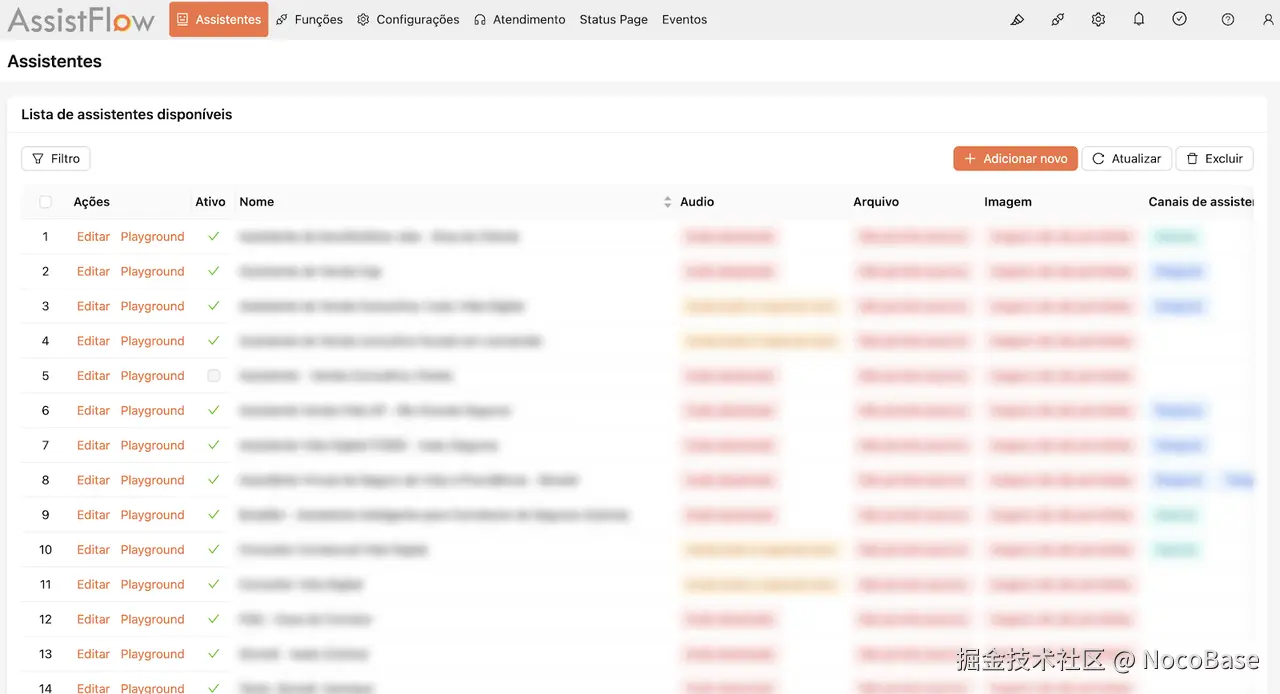Go to the Assistentes menu tab
Screen dimensions: 1280x694
point(218,19)
